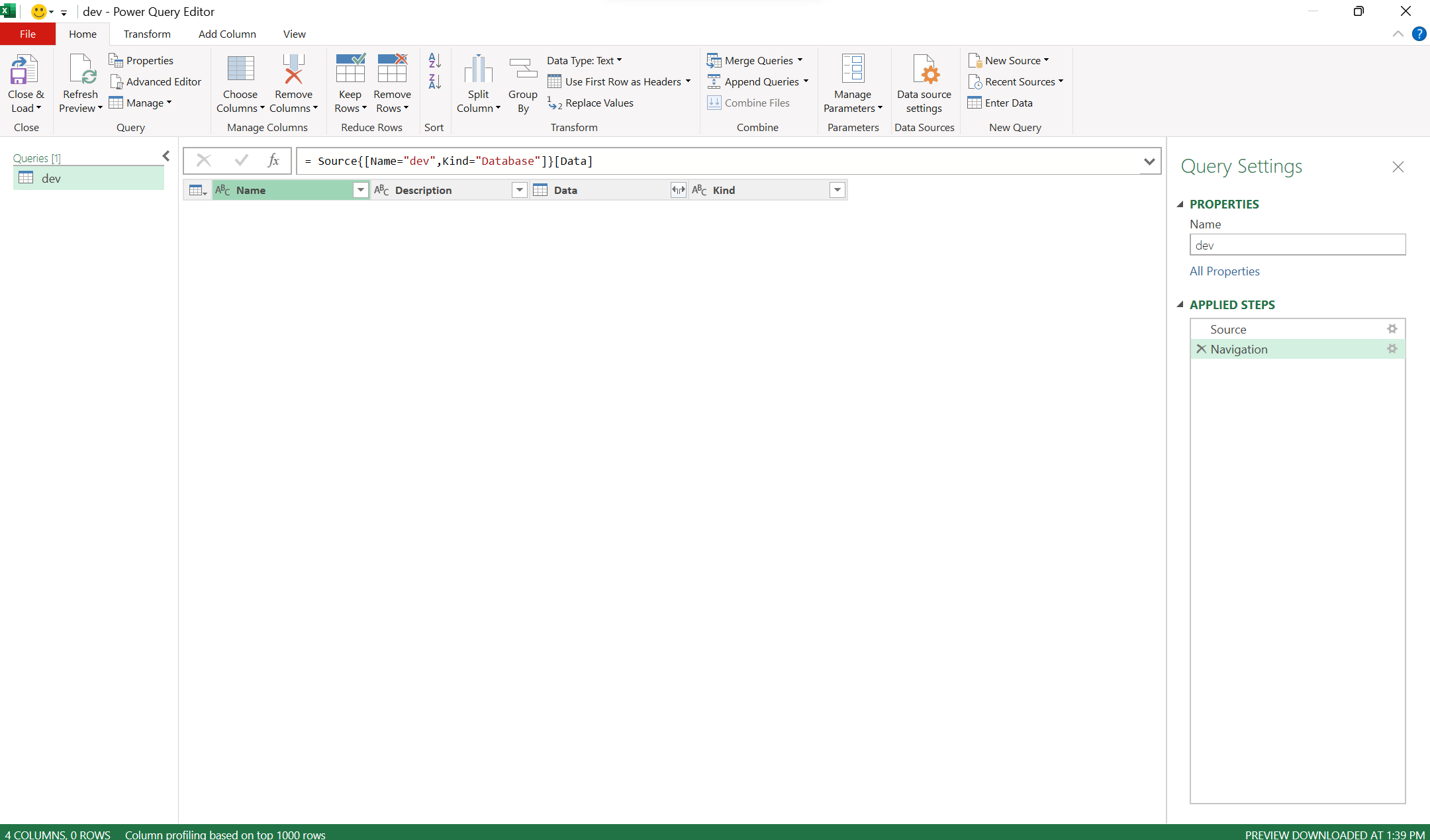Expand the formula bar
The height and width of the screenshot is (840, 1430).
point(1150,161)
